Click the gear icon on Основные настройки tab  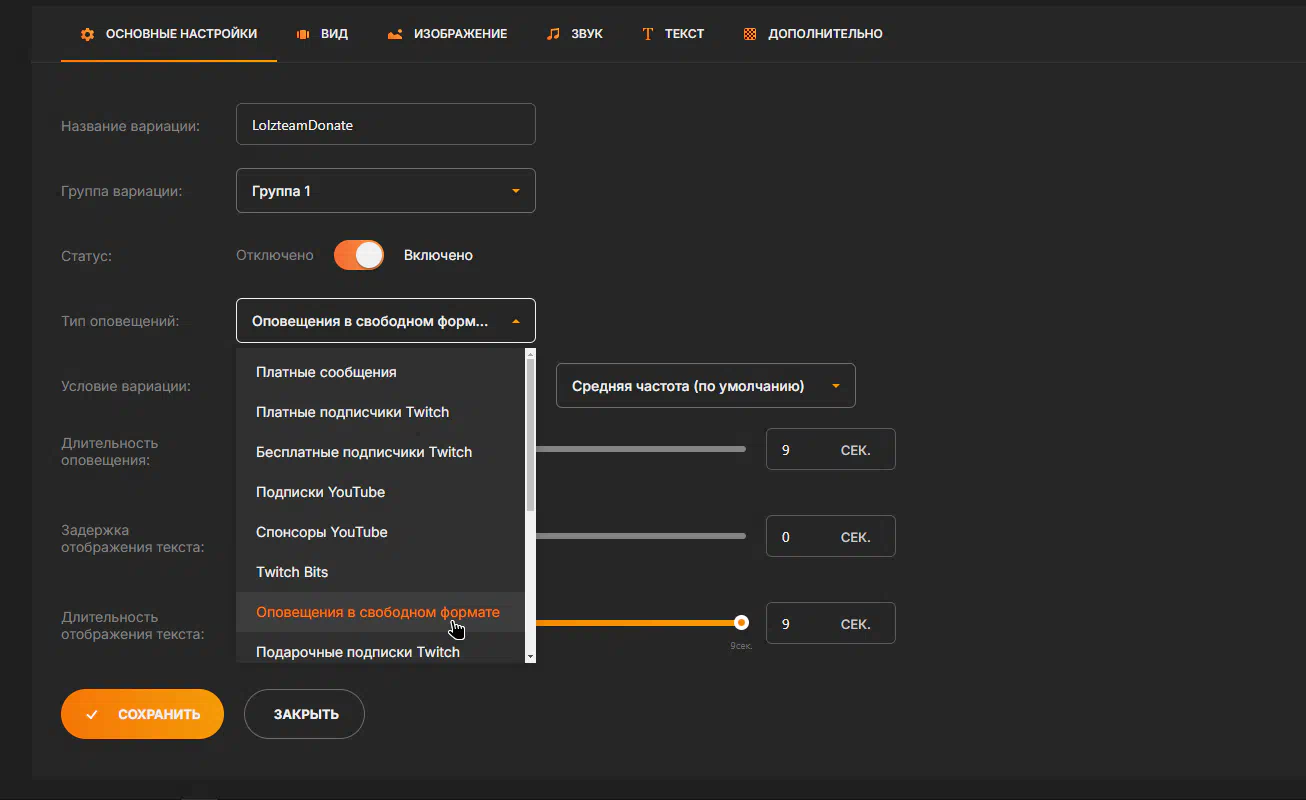(87, 34)
